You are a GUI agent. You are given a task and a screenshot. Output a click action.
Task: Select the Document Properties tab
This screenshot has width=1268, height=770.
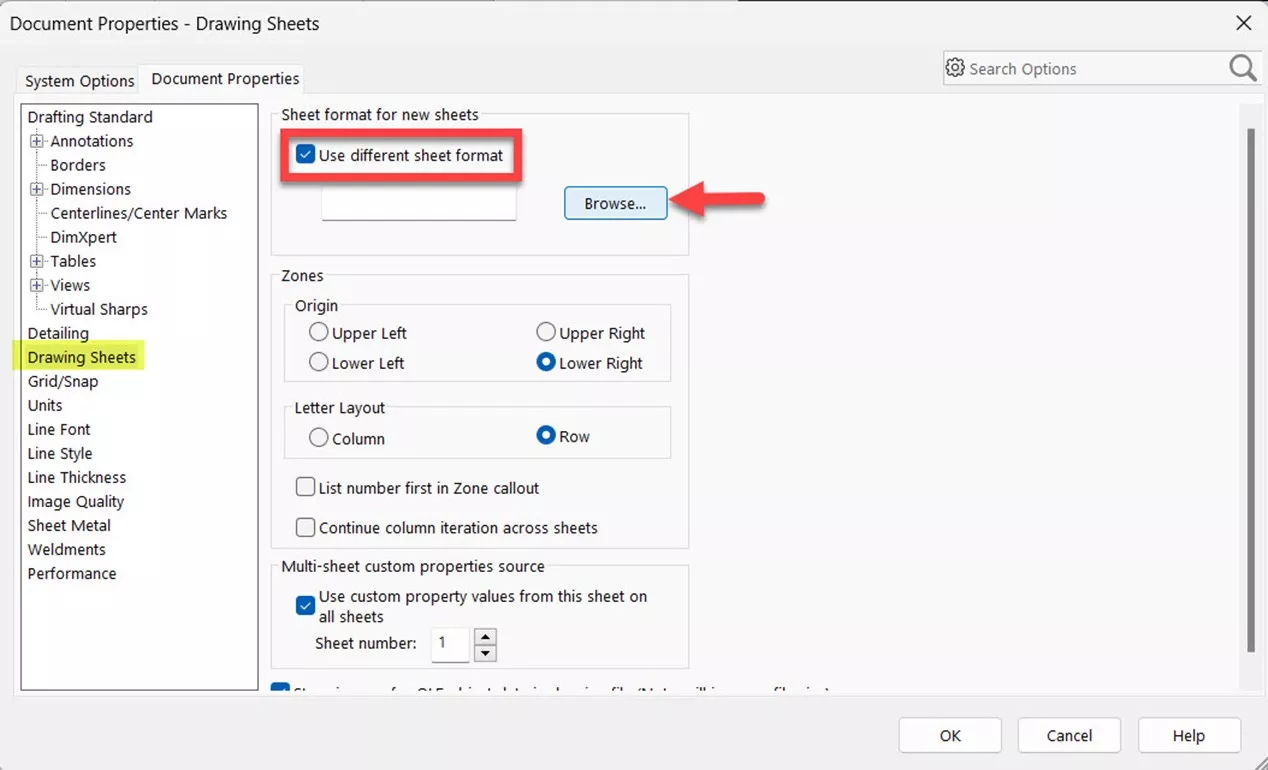(x=222, y=78)
